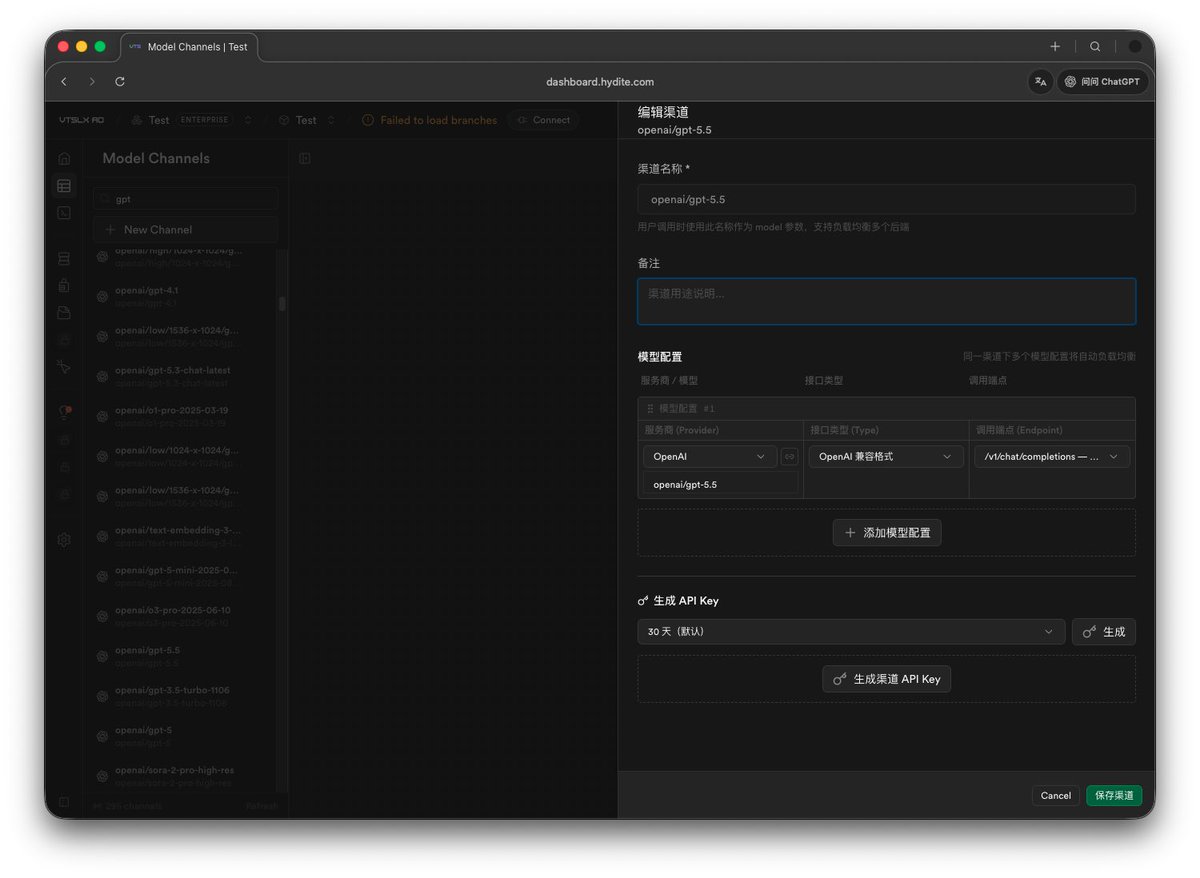Open the 30 天（默认） expiry dropdown

[x=851, y=632]
